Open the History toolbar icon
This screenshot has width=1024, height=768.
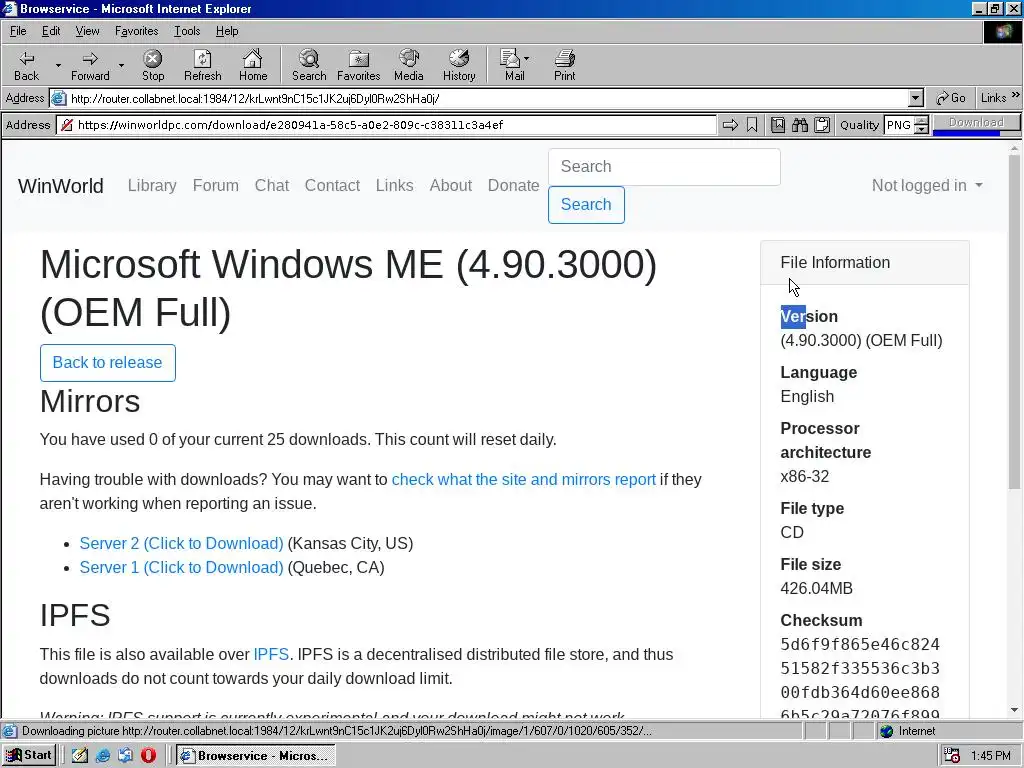point(459,59)
